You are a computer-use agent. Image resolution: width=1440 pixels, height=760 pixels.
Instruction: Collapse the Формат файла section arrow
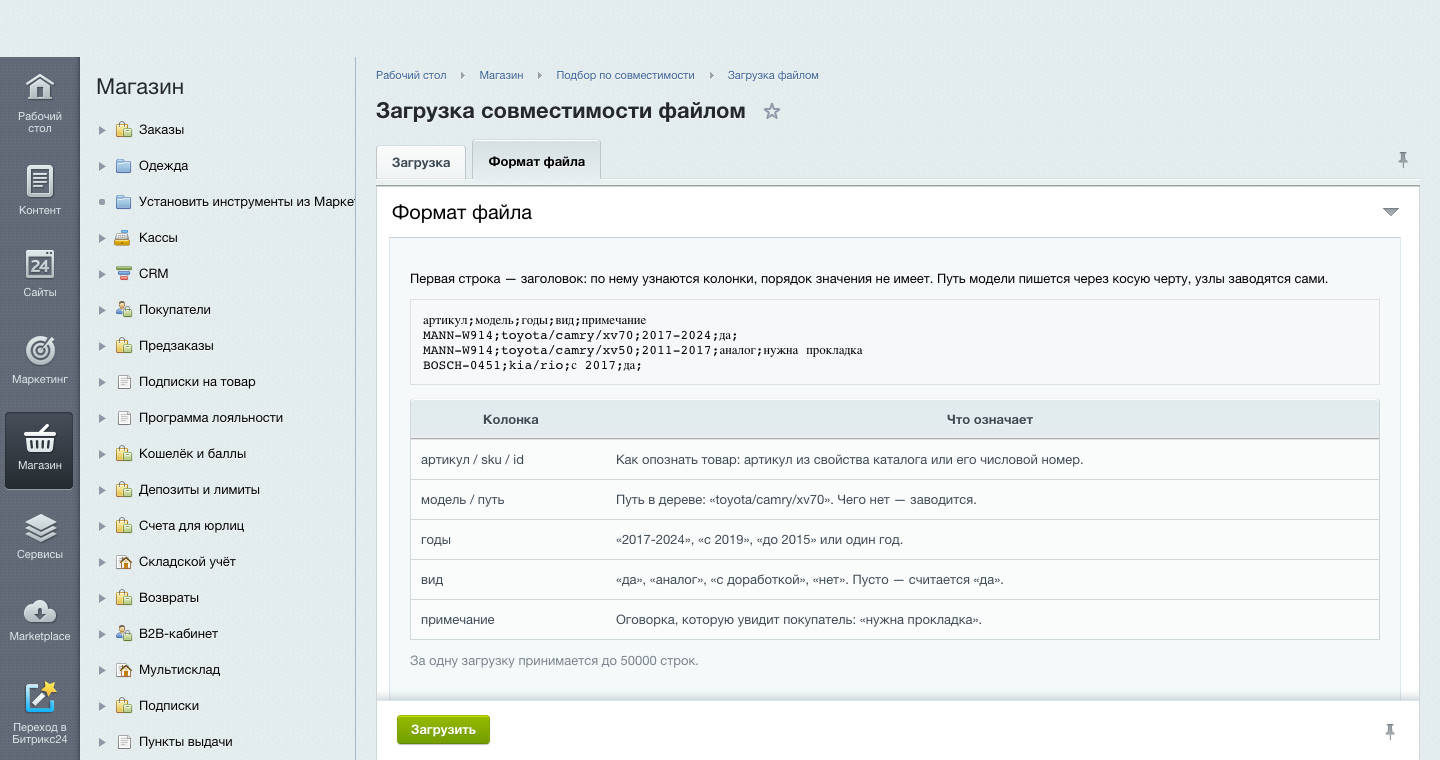[x=1390, y=212]
